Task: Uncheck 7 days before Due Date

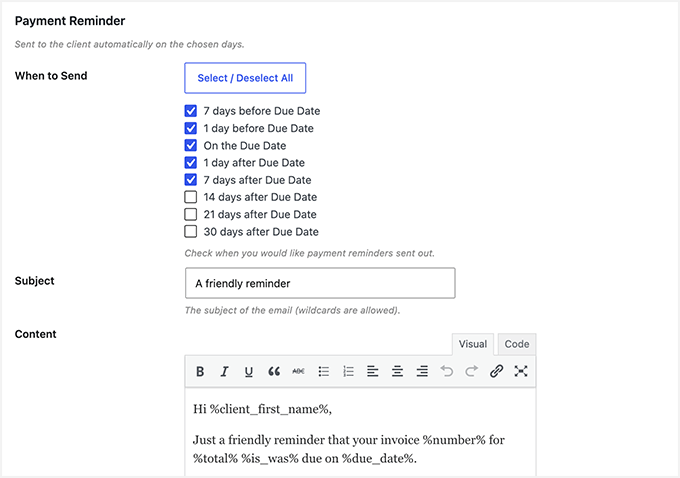Action: (190, 111)
